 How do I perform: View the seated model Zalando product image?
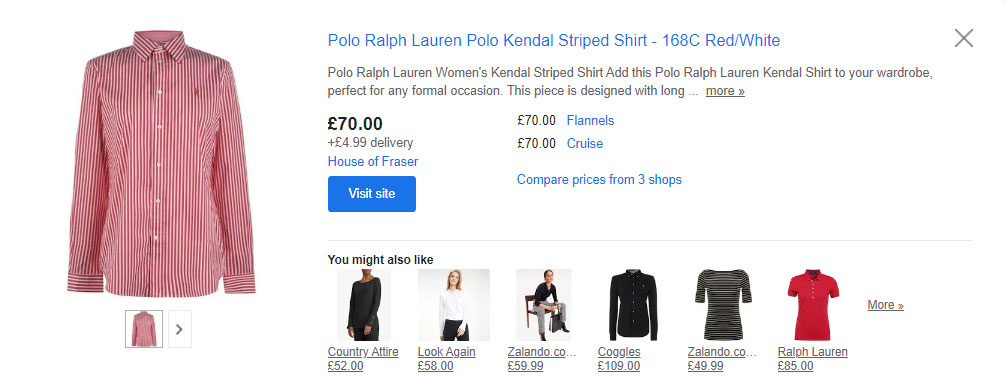pos(544,305)
